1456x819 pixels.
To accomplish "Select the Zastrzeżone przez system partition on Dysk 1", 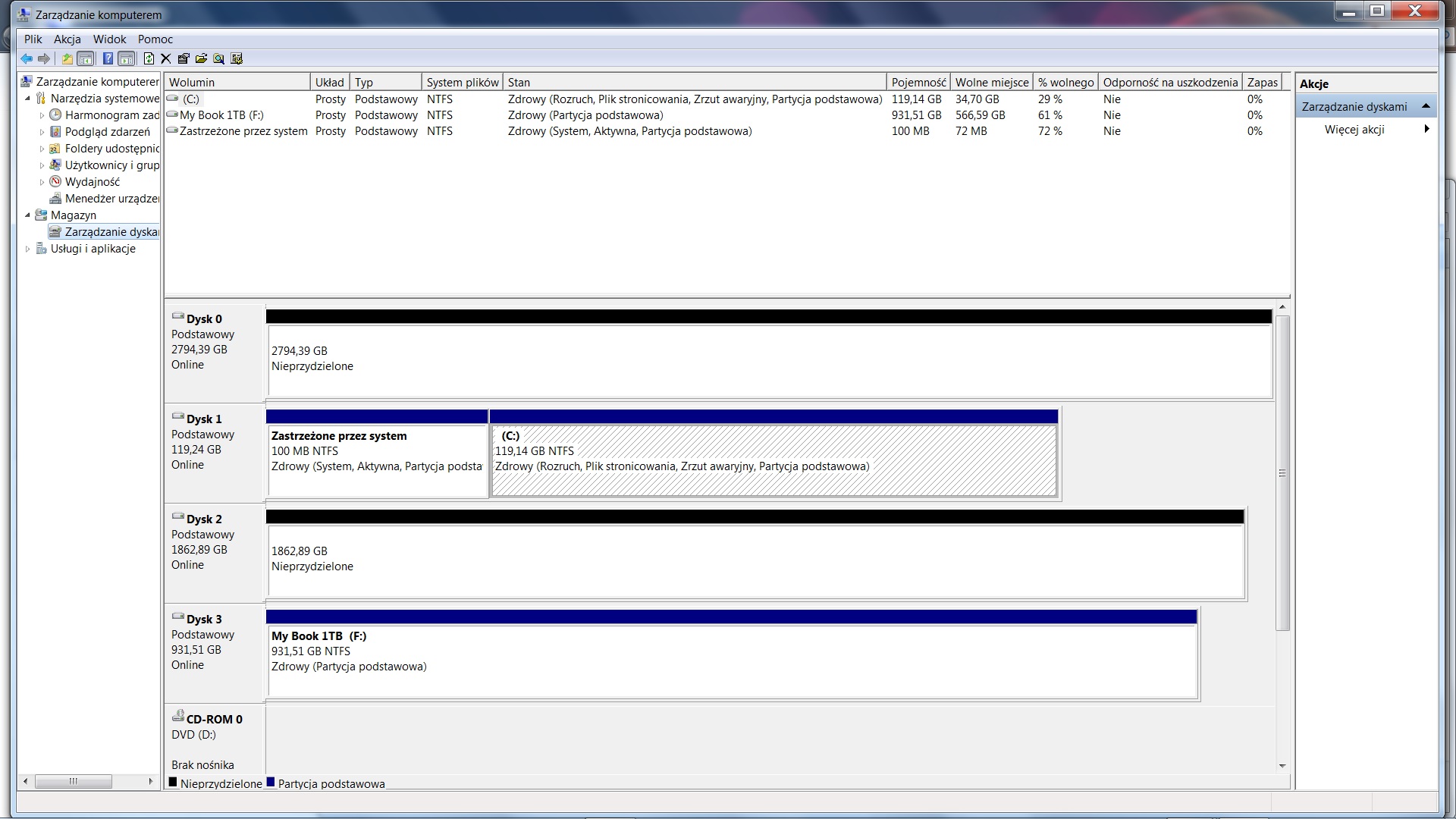I will coord(377,454).
